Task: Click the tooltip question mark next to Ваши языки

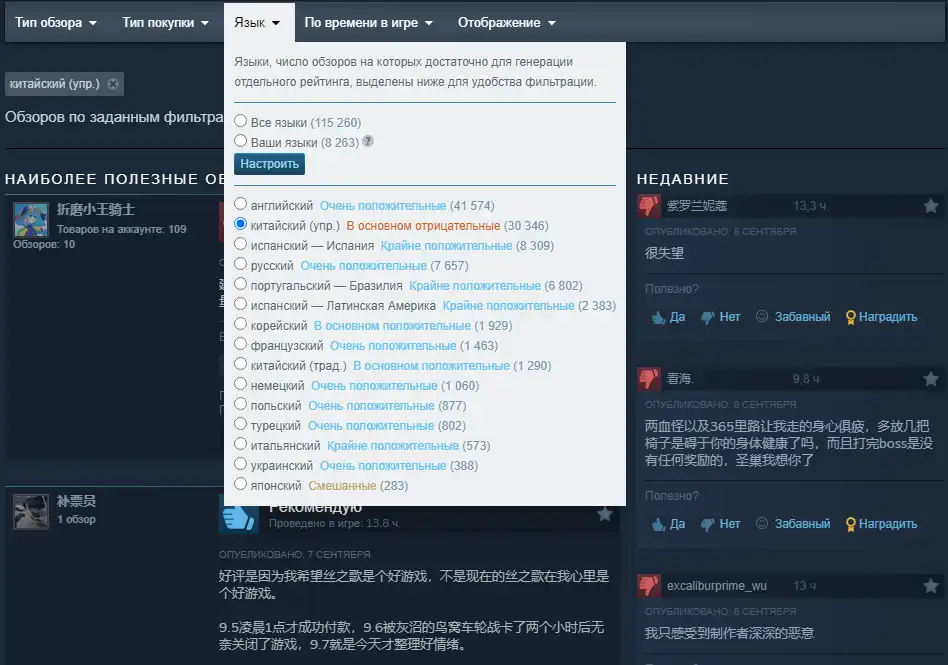Action: pyautogui.click(x=369, y=139)
